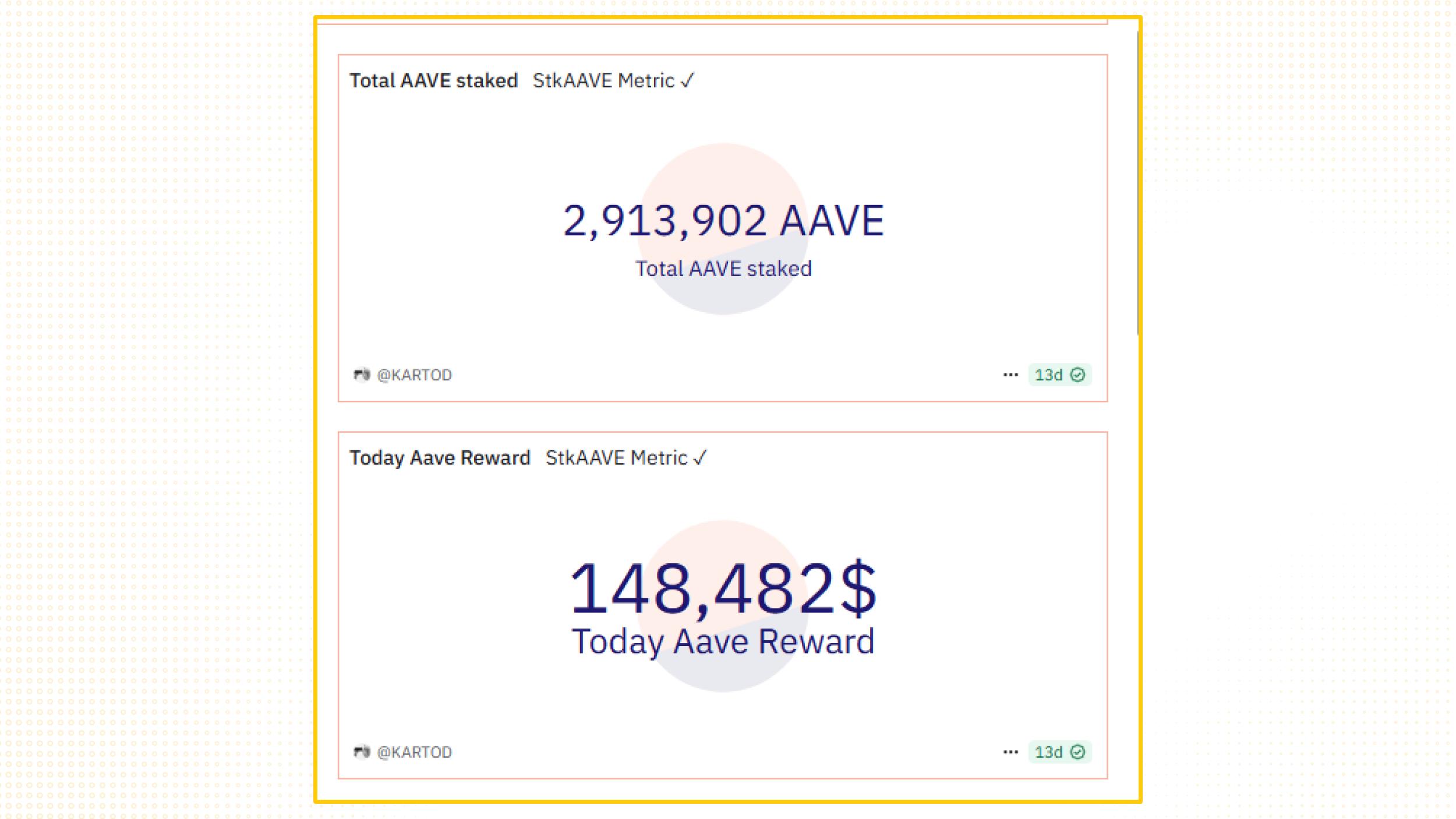Click the checkmark after StkAAVE Metric in first card
The width and height of the screenshot is (1456, 819).
tap(687, 80)
